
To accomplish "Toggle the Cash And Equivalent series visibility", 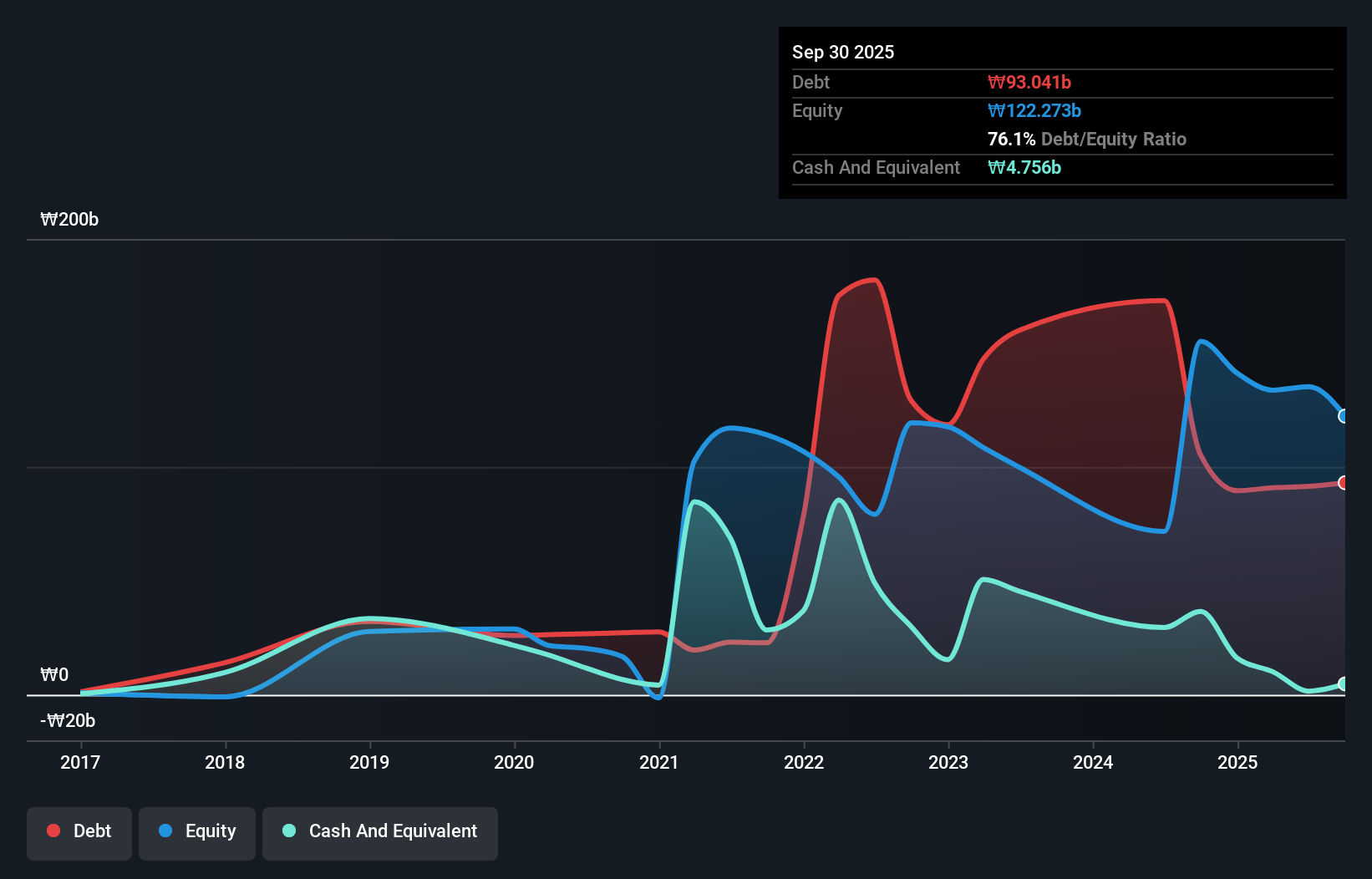I will pyautogui.click(x=379, y=831).
